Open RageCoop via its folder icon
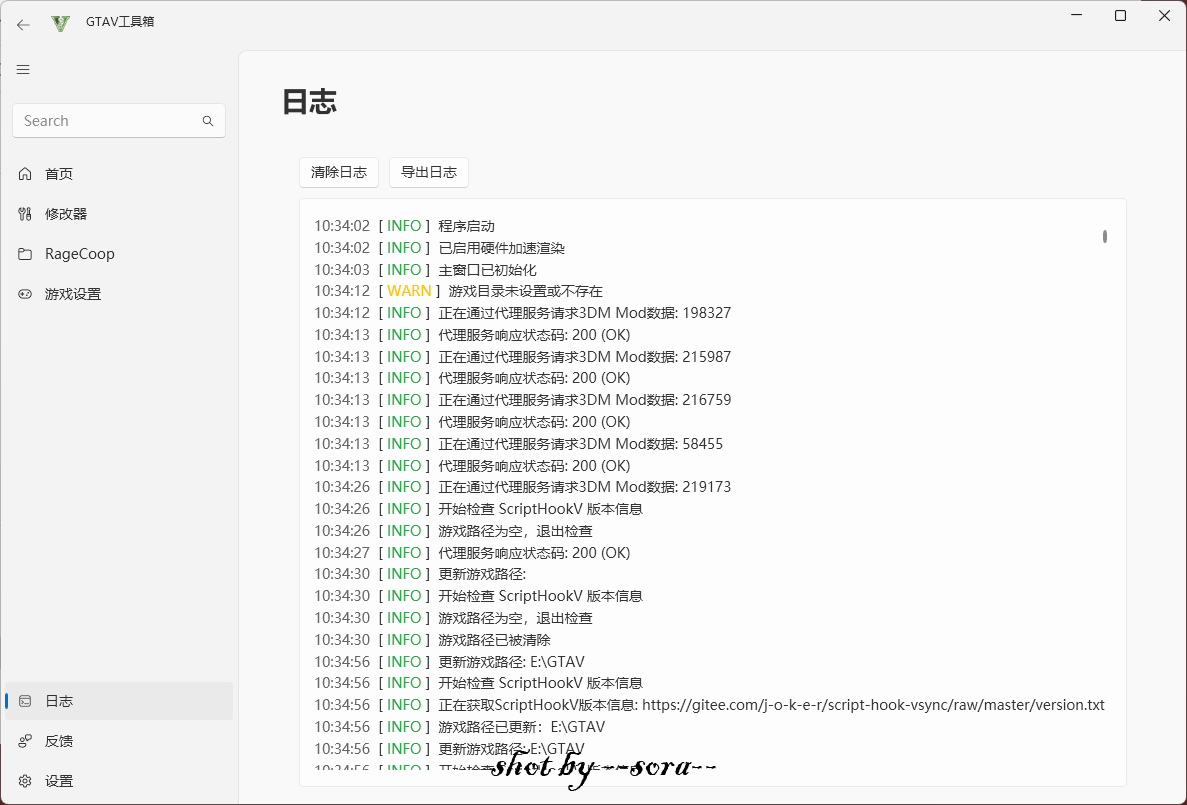1187x805 pixels. tap(25, 254)
